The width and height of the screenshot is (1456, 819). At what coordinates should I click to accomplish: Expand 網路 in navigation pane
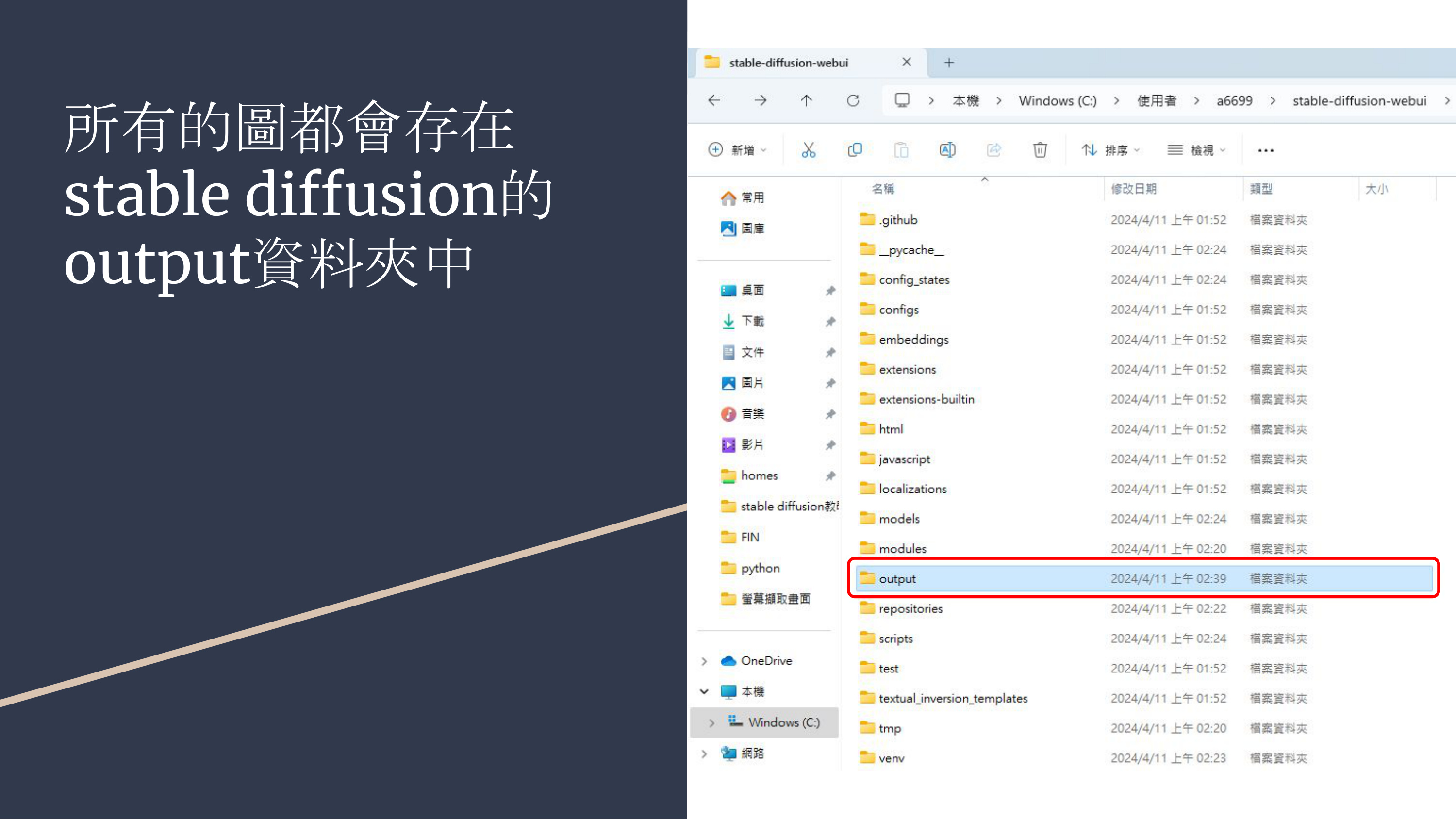(704, 753)
